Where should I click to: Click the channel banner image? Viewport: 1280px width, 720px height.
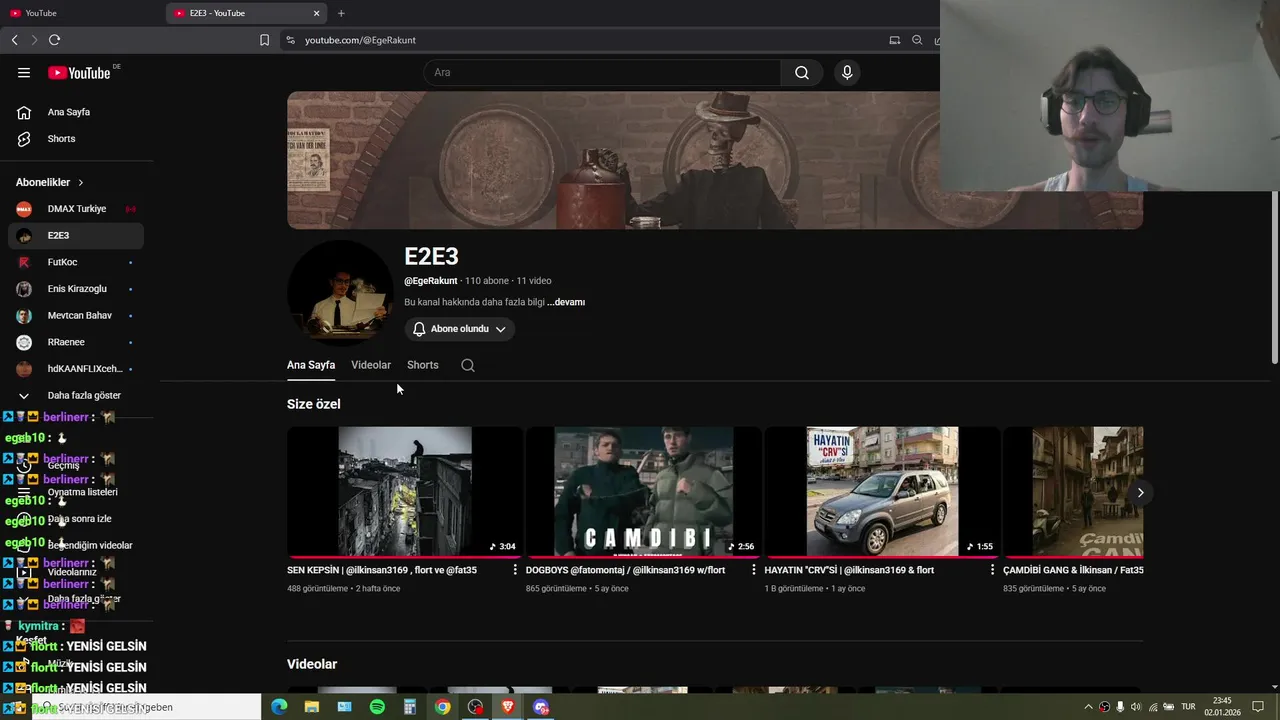pos(715,161)
